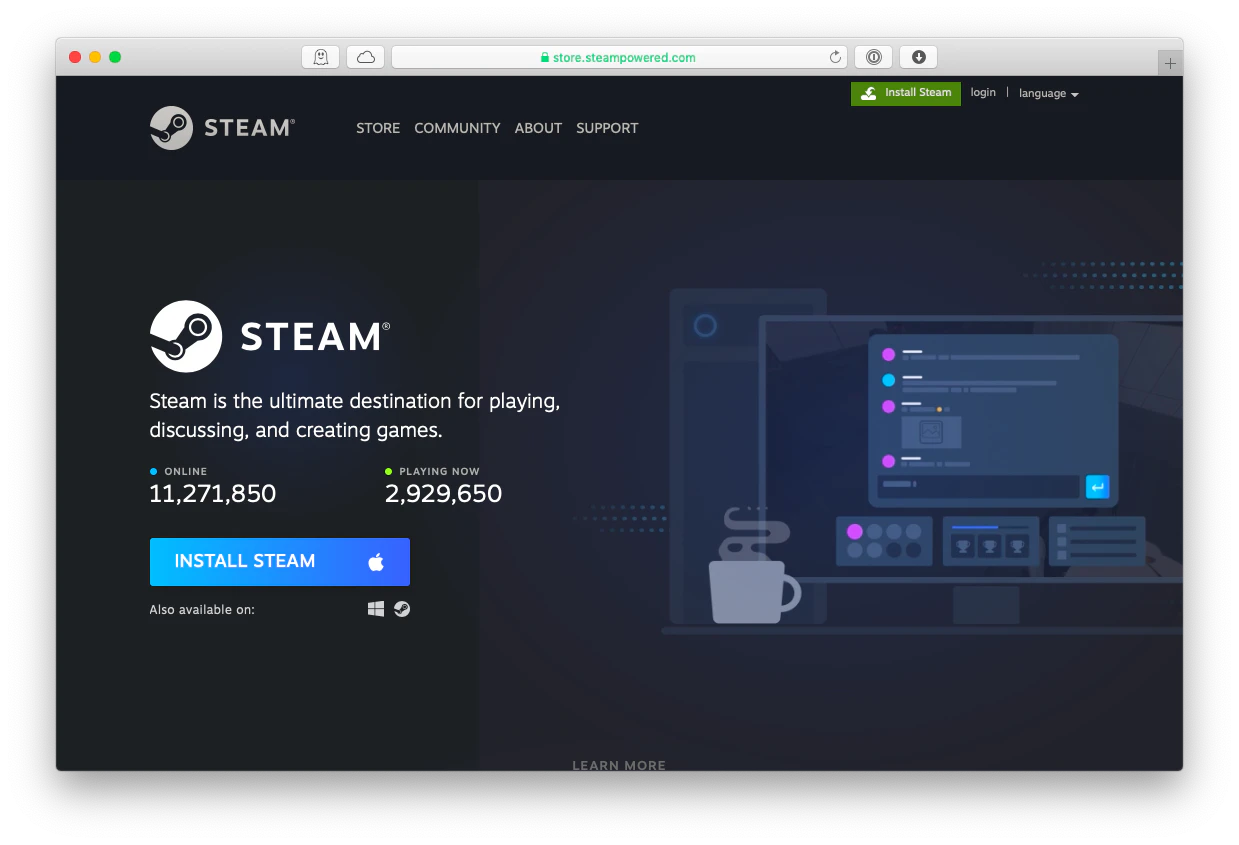1239x845 pixels.
Task: Open the 1Password extension icon
Action: (x=873, y=57)
